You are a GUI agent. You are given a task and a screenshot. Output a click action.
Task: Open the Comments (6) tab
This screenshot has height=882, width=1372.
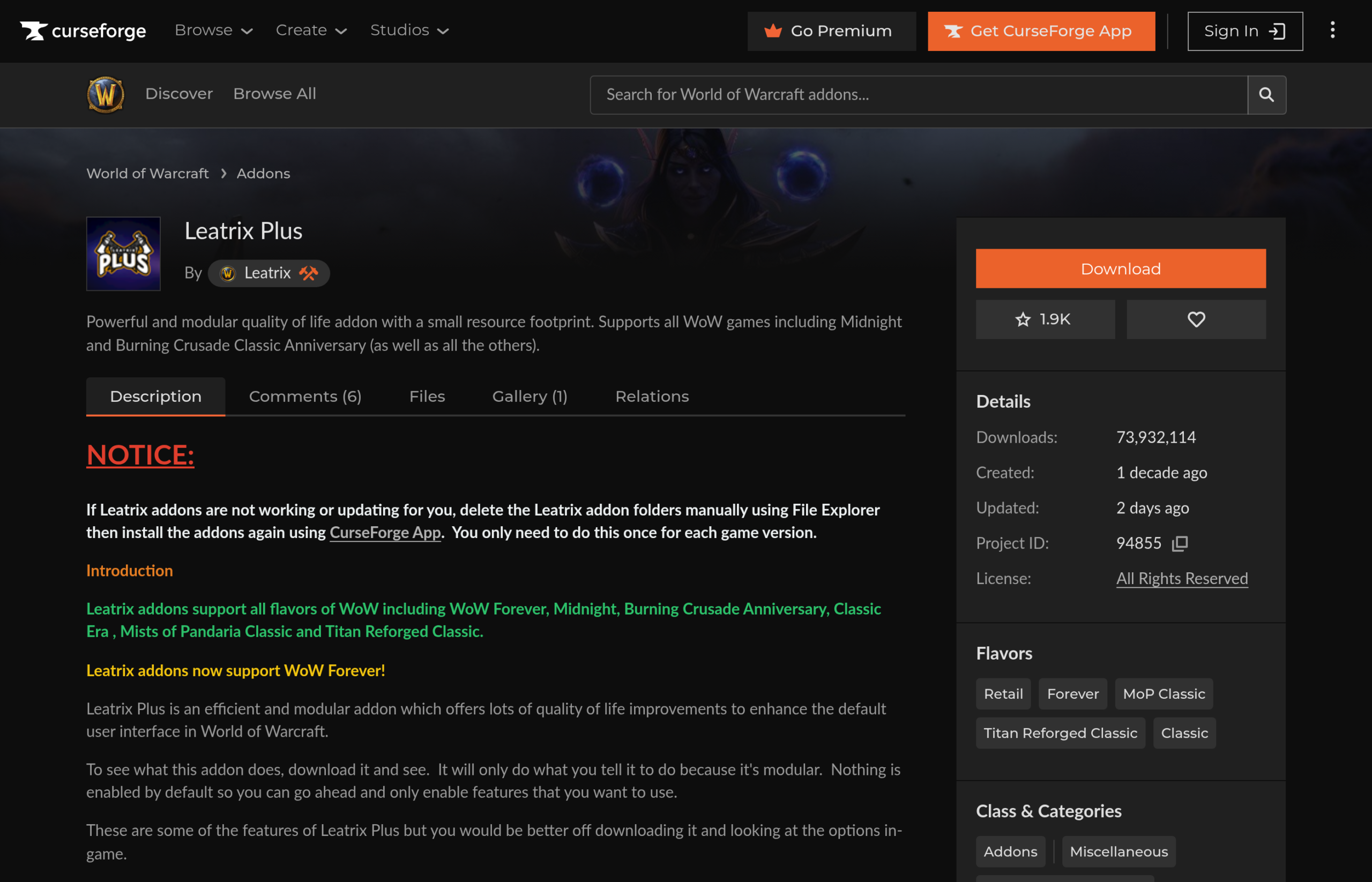coord(305,397)
